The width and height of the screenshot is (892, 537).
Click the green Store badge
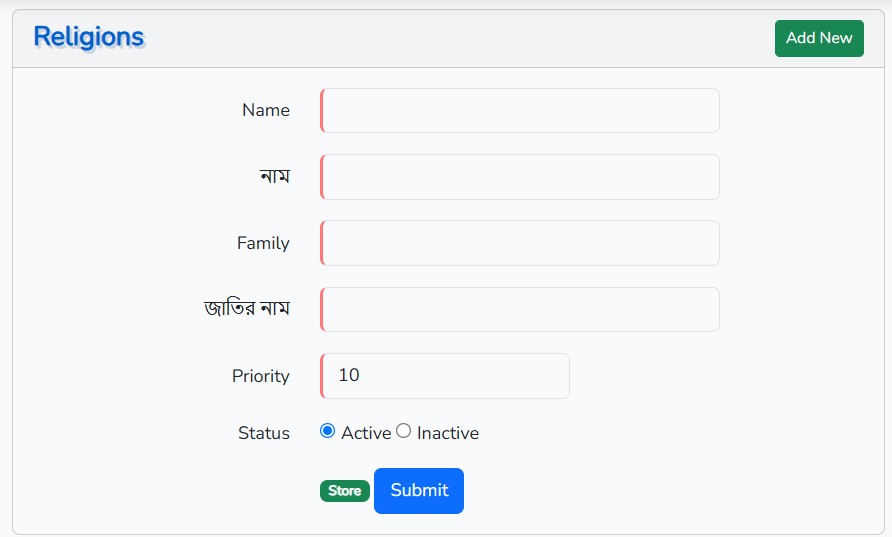click(x=345, y=491)
